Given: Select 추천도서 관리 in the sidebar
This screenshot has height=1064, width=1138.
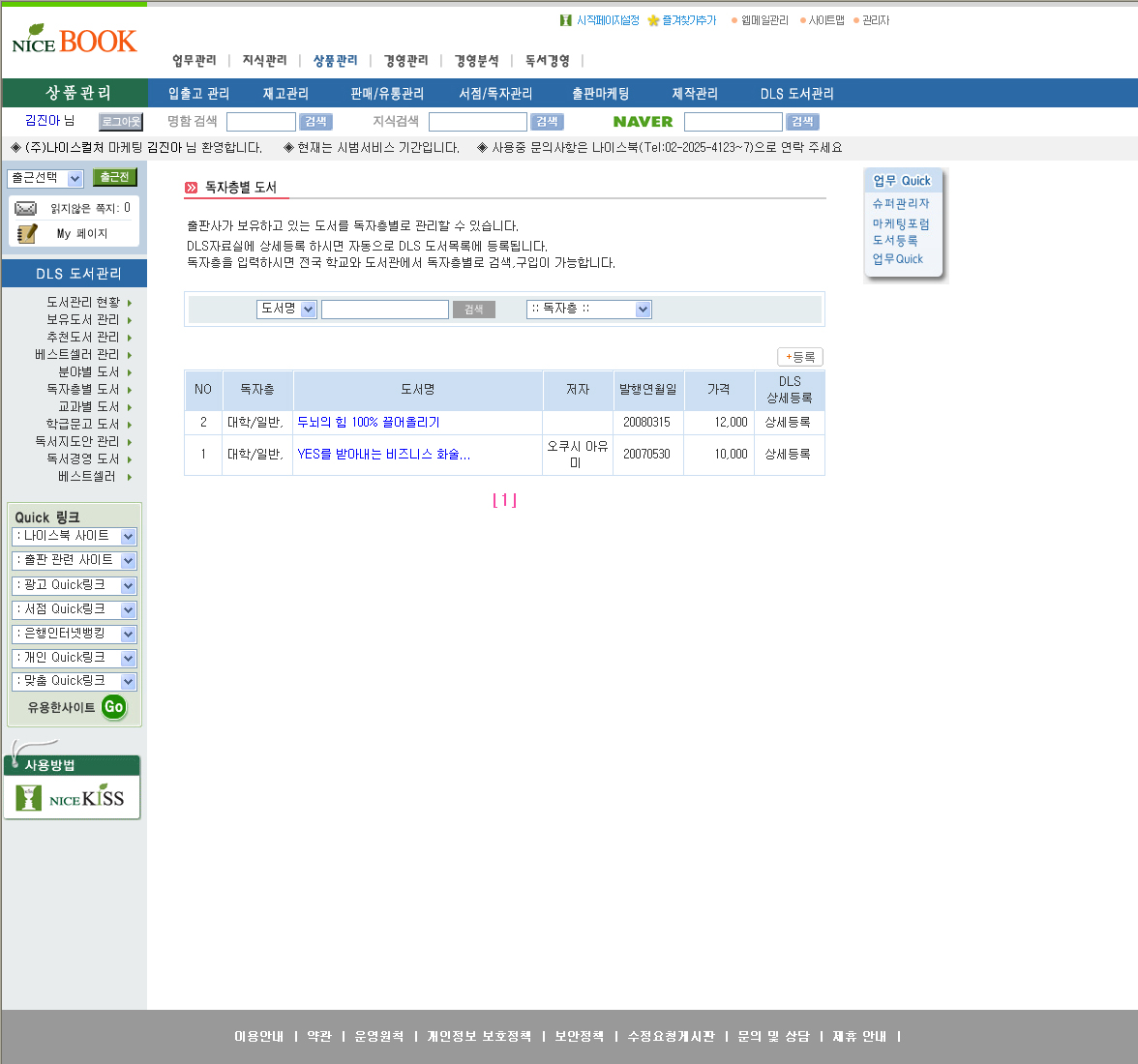Looking at the screenshot, I should tap(83, 338).
